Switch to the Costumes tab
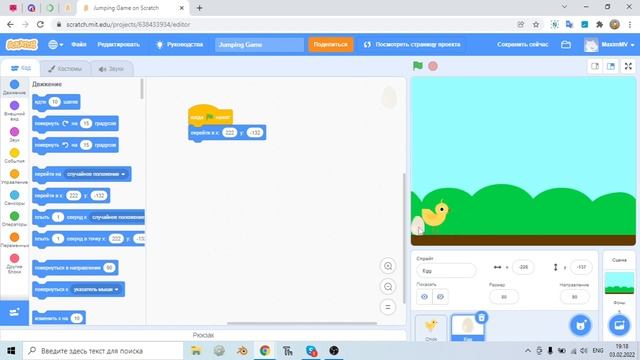Screen dimensions: 640x360 click(65, 69)
